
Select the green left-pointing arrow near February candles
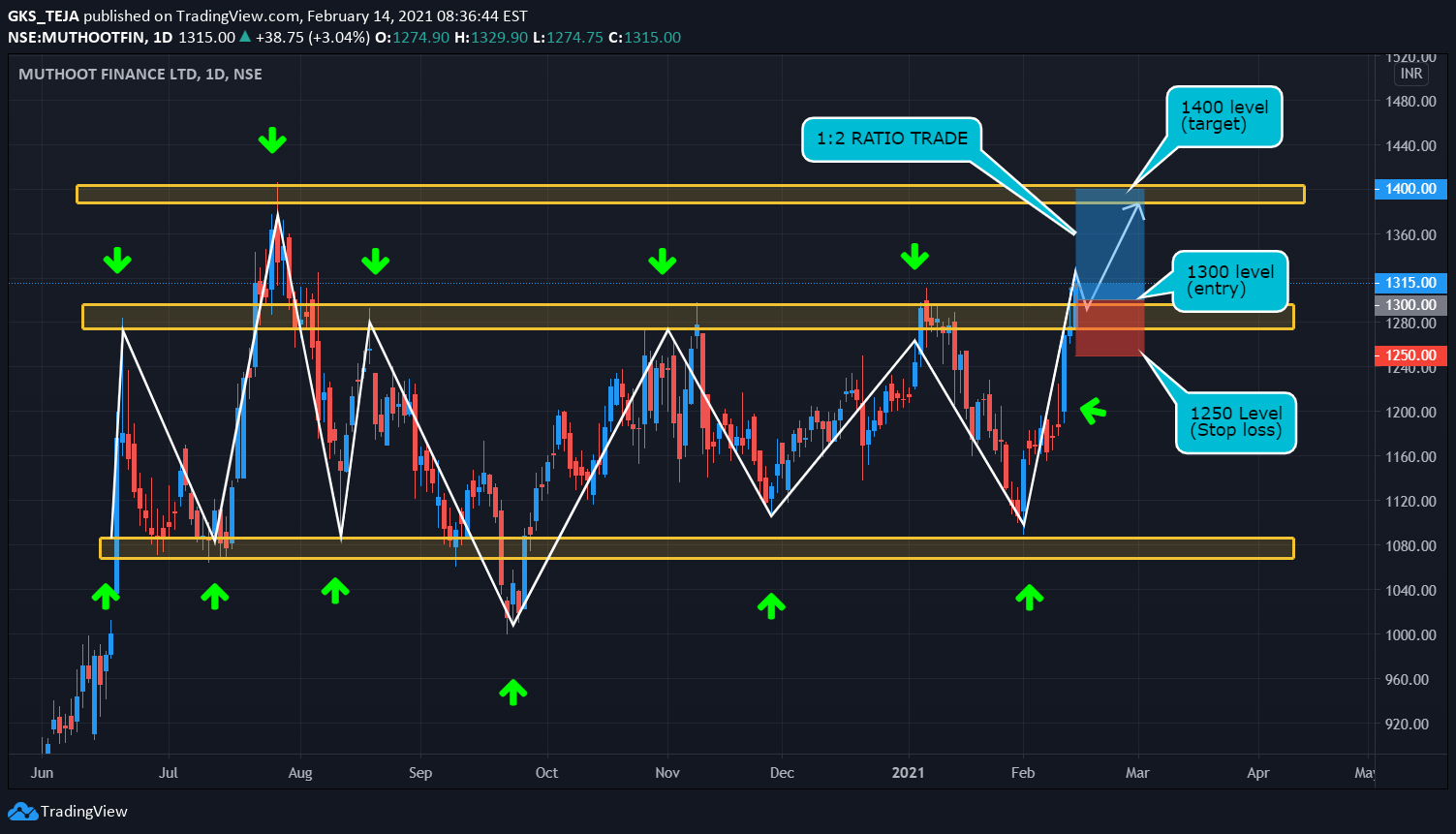pyautogui.click(x=1093, y=411)
